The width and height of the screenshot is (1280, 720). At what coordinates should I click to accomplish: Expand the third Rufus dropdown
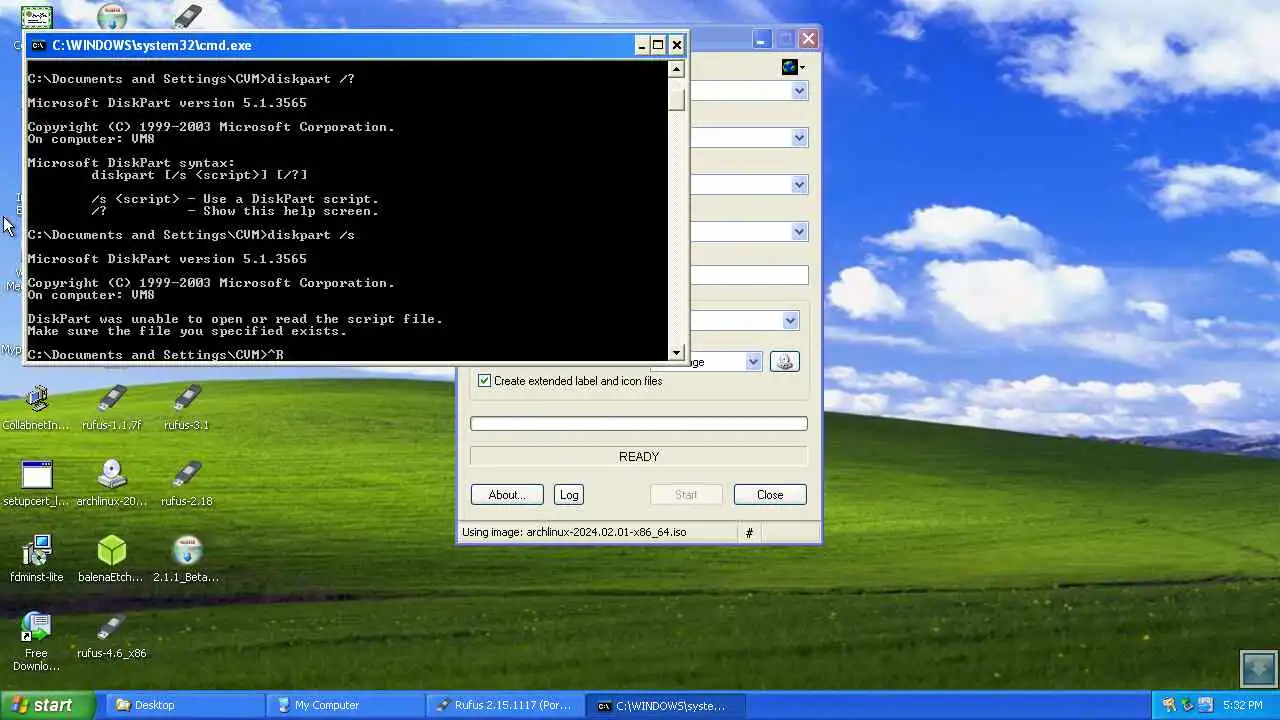pyautogui.click(x=799, y=185)
